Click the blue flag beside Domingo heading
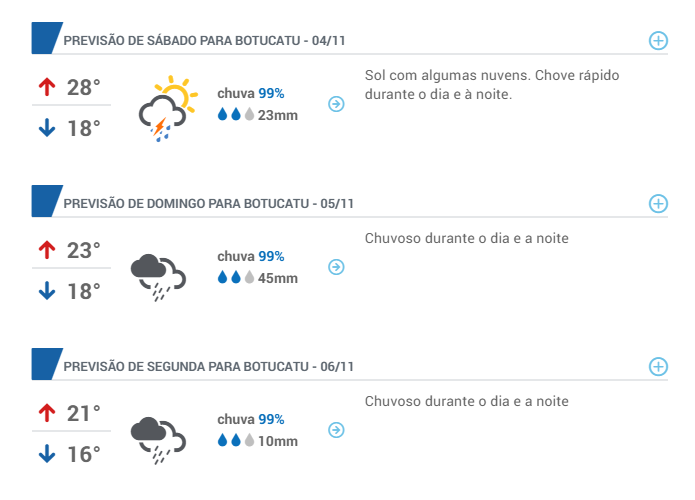Image resolution: width=695 pixels, height=500 pixels. [x=47, y=201]
